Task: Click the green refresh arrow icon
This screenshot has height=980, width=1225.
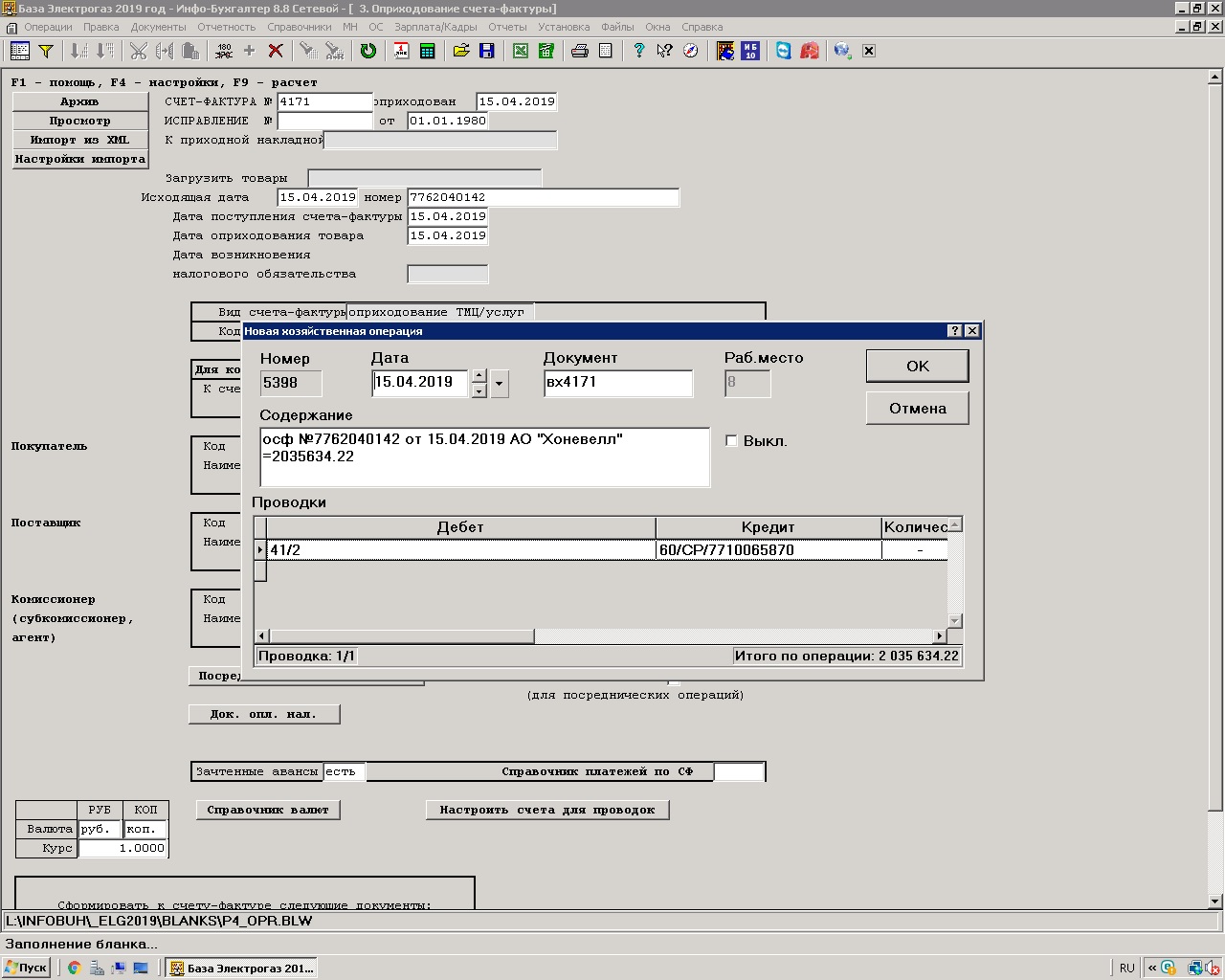Action: point(367,51)
